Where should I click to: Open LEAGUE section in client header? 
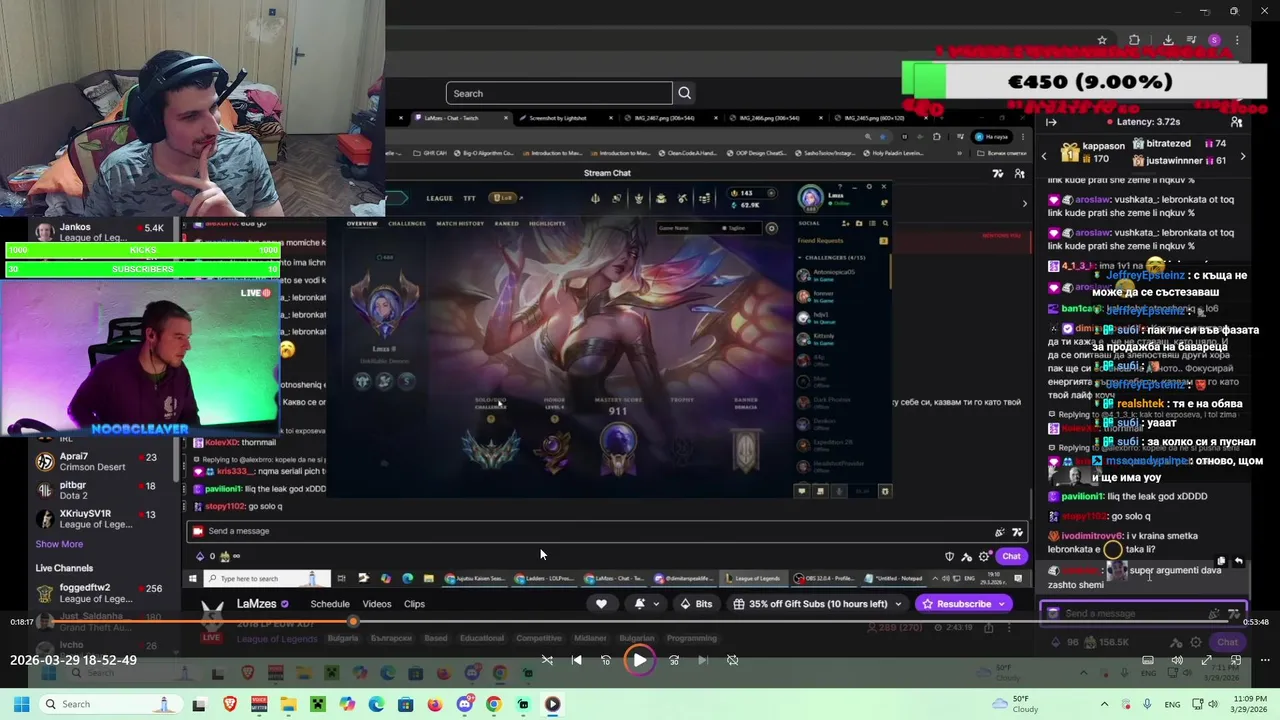coord(440,198)
